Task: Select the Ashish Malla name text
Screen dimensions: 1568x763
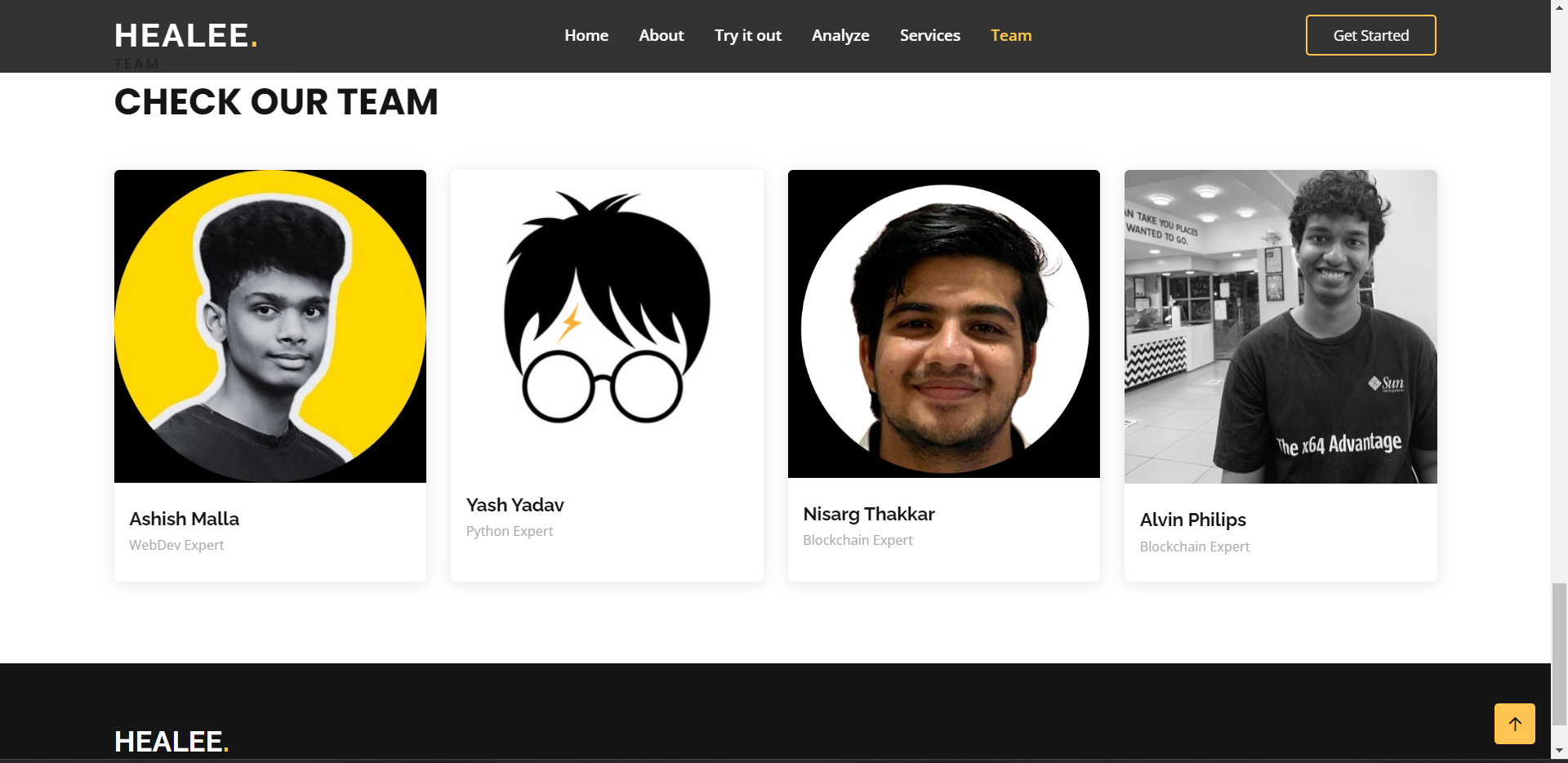Action: tap(185, 519)
